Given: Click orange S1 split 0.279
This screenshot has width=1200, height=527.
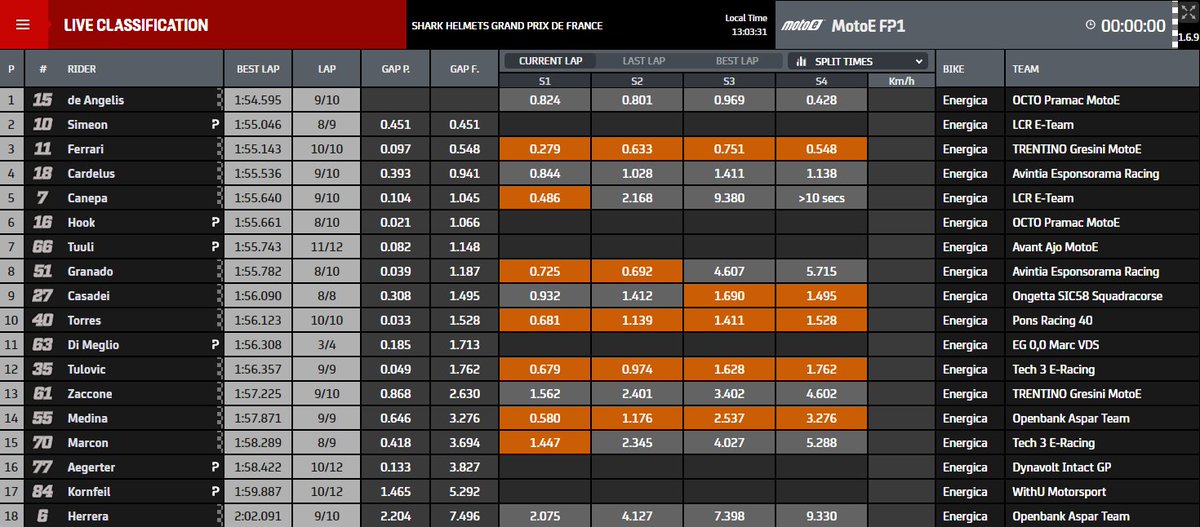Looking at the screenshot, I should pos(544,149).
